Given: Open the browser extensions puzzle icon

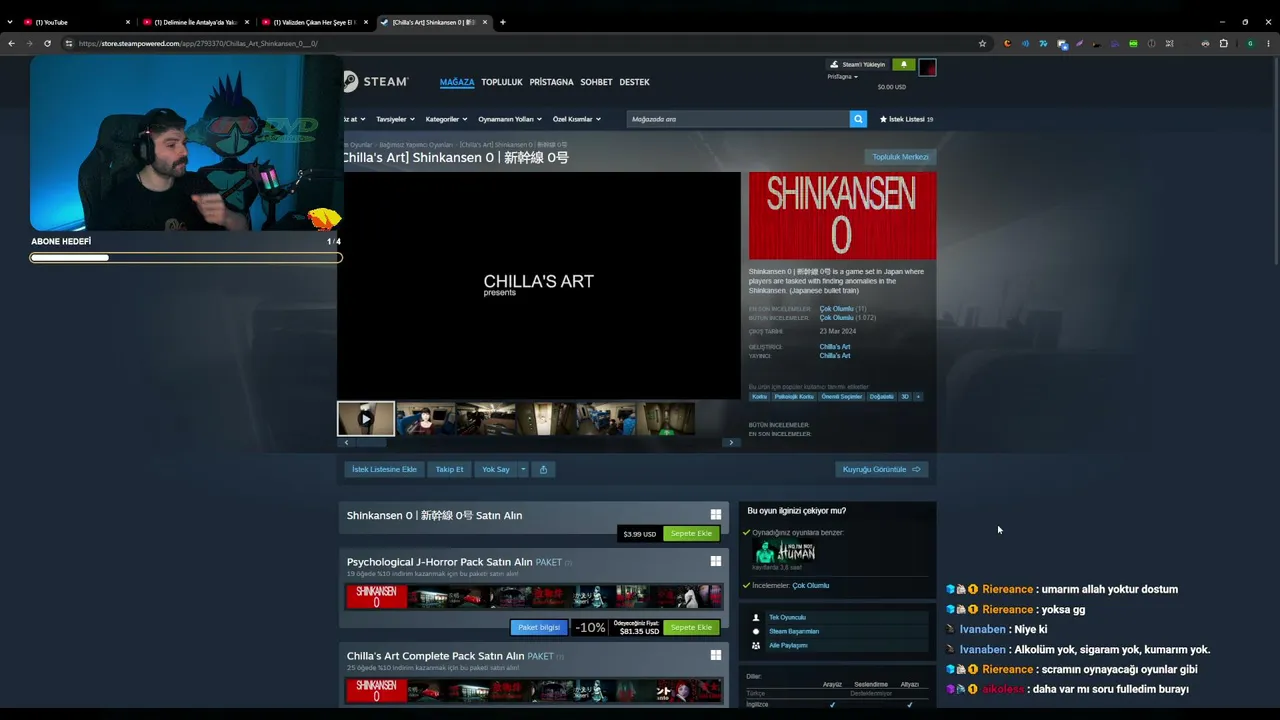Looking at the screenshot, I should click(x=1223, y=43).
